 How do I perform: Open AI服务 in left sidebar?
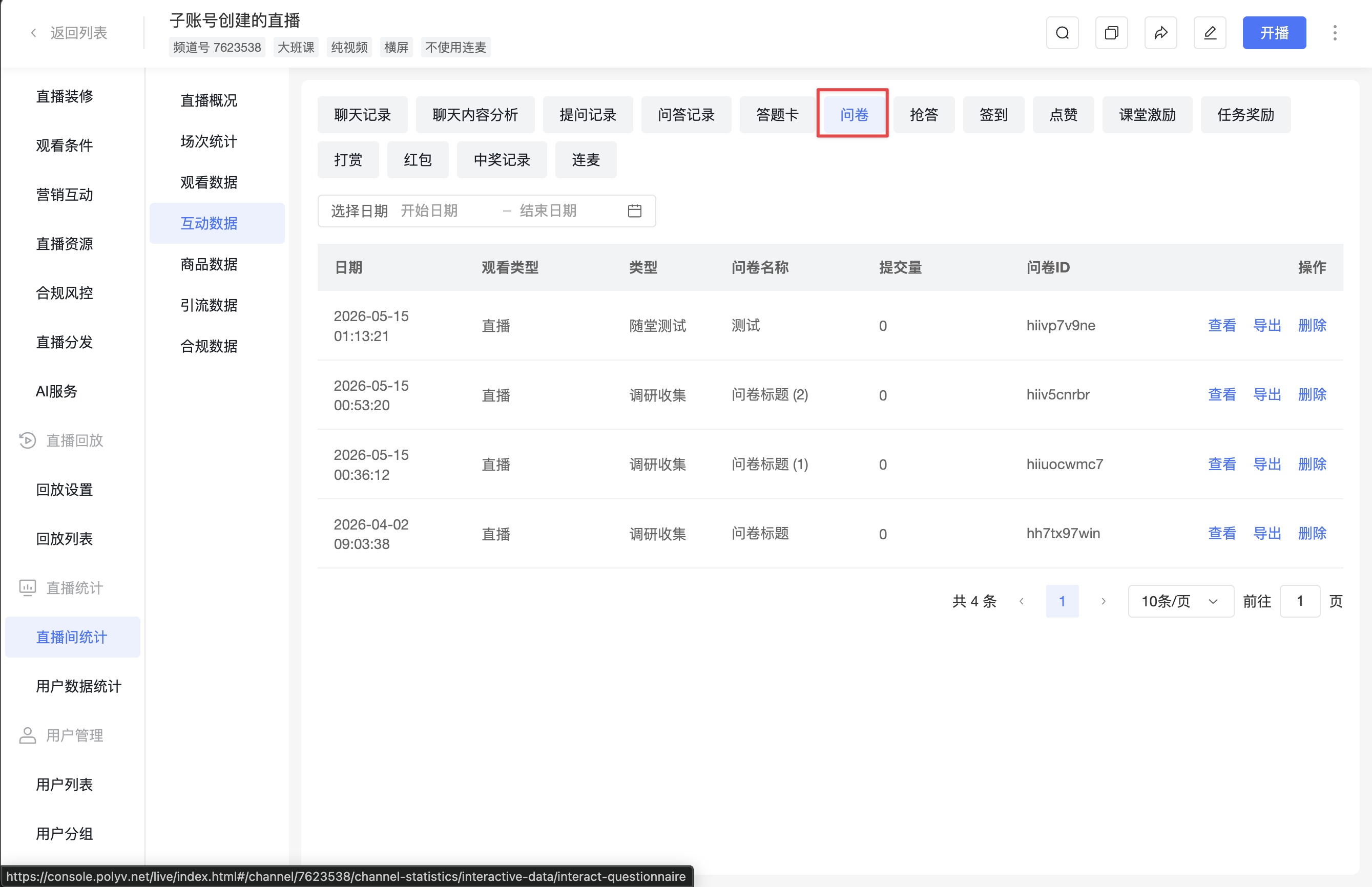tap(56, 392)
